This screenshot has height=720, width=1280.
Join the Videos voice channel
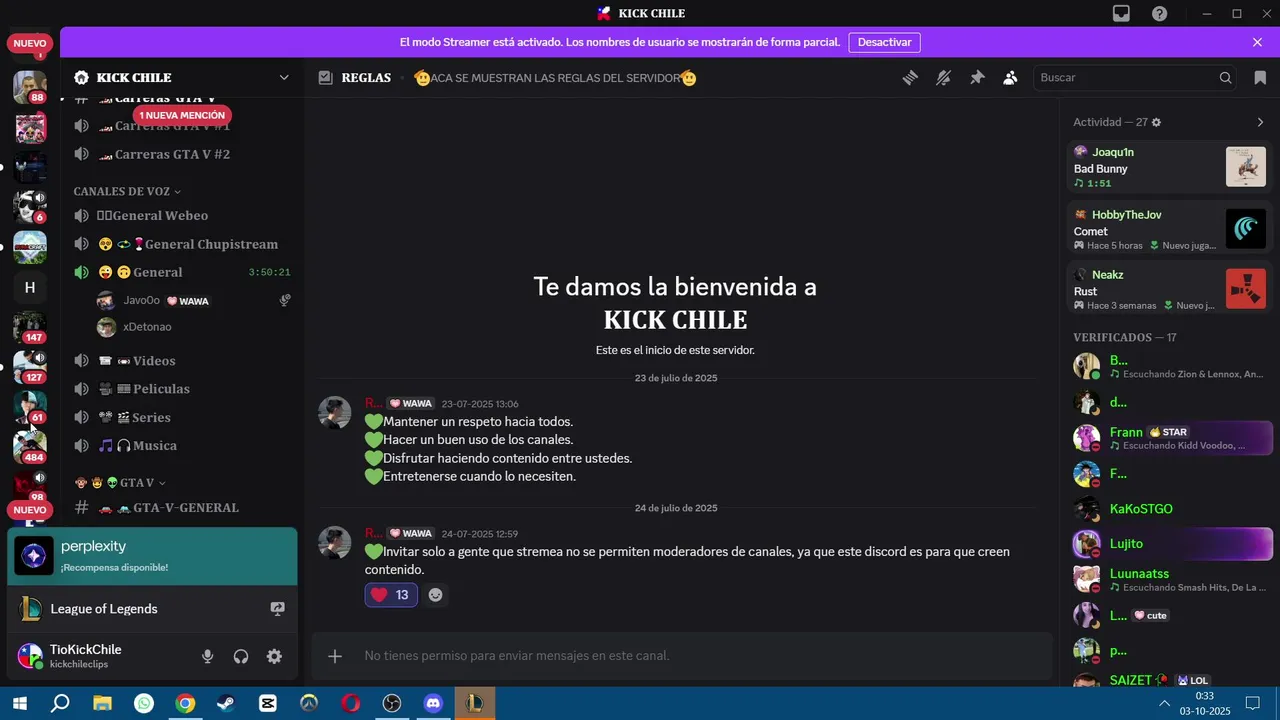click(182, 361)
